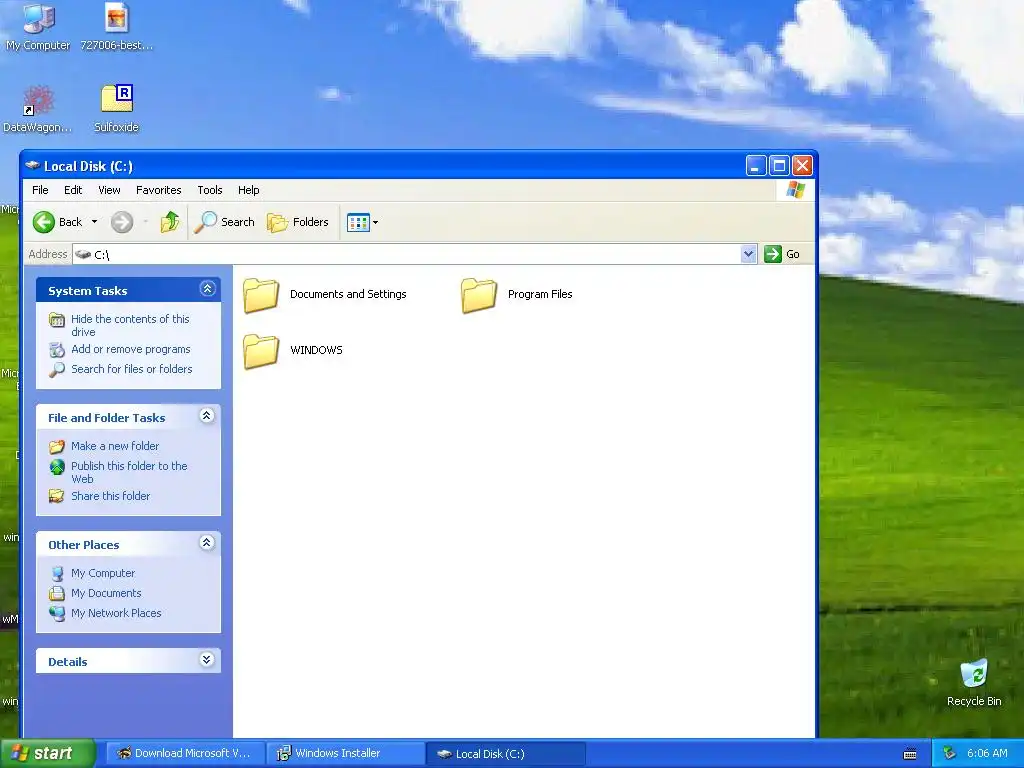Click the Windows flag logo in menu bar
1024x768 pixels.
(x=795, y=190)
